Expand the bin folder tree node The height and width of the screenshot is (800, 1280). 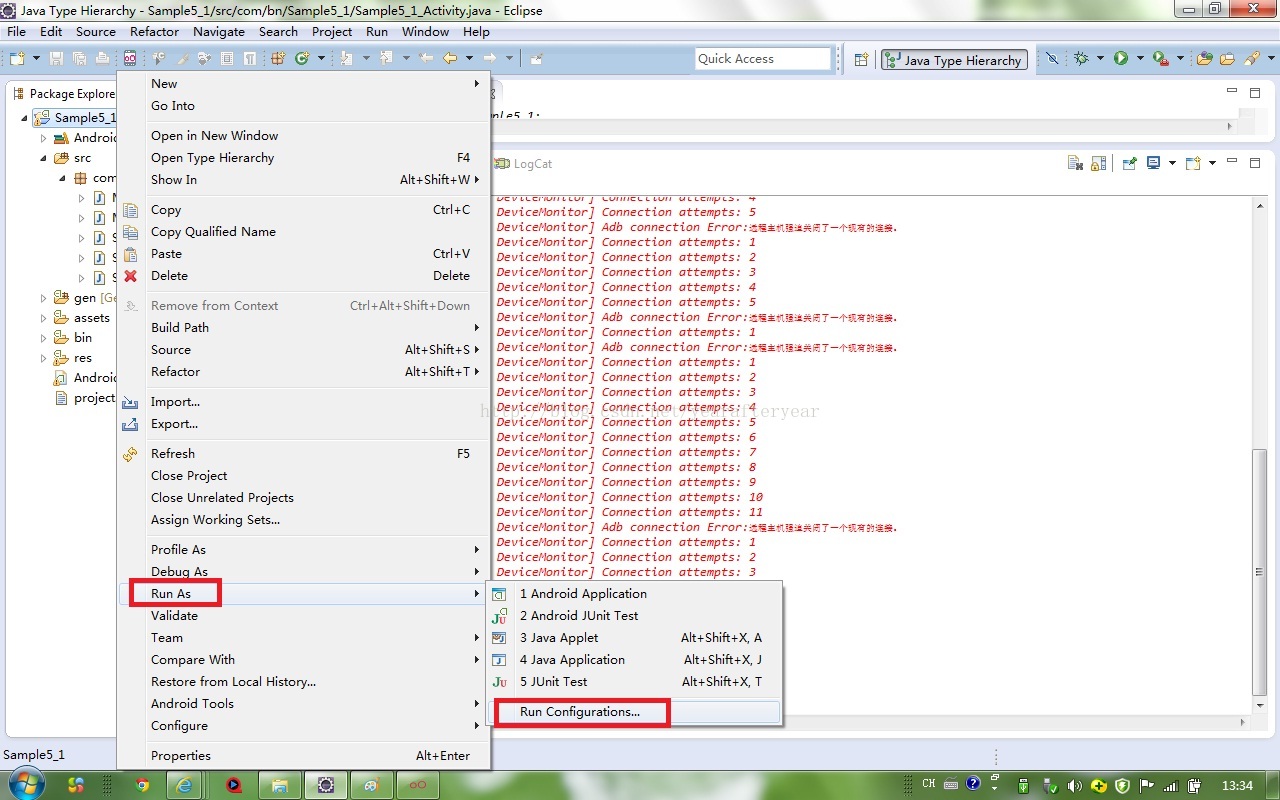click(43, 338)
